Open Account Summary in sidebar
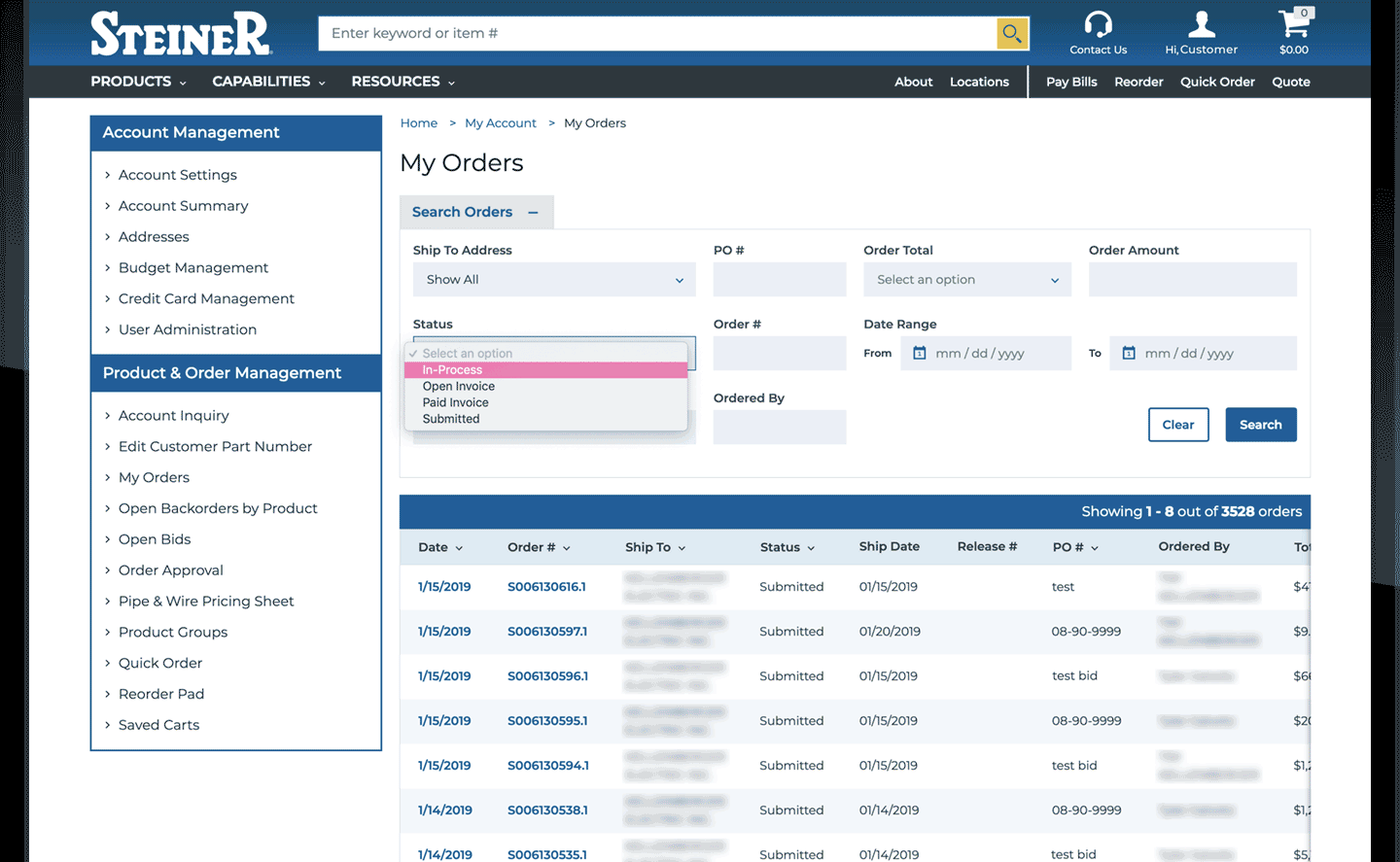This screenshot has height=862, width=1400. click(183, 206)
